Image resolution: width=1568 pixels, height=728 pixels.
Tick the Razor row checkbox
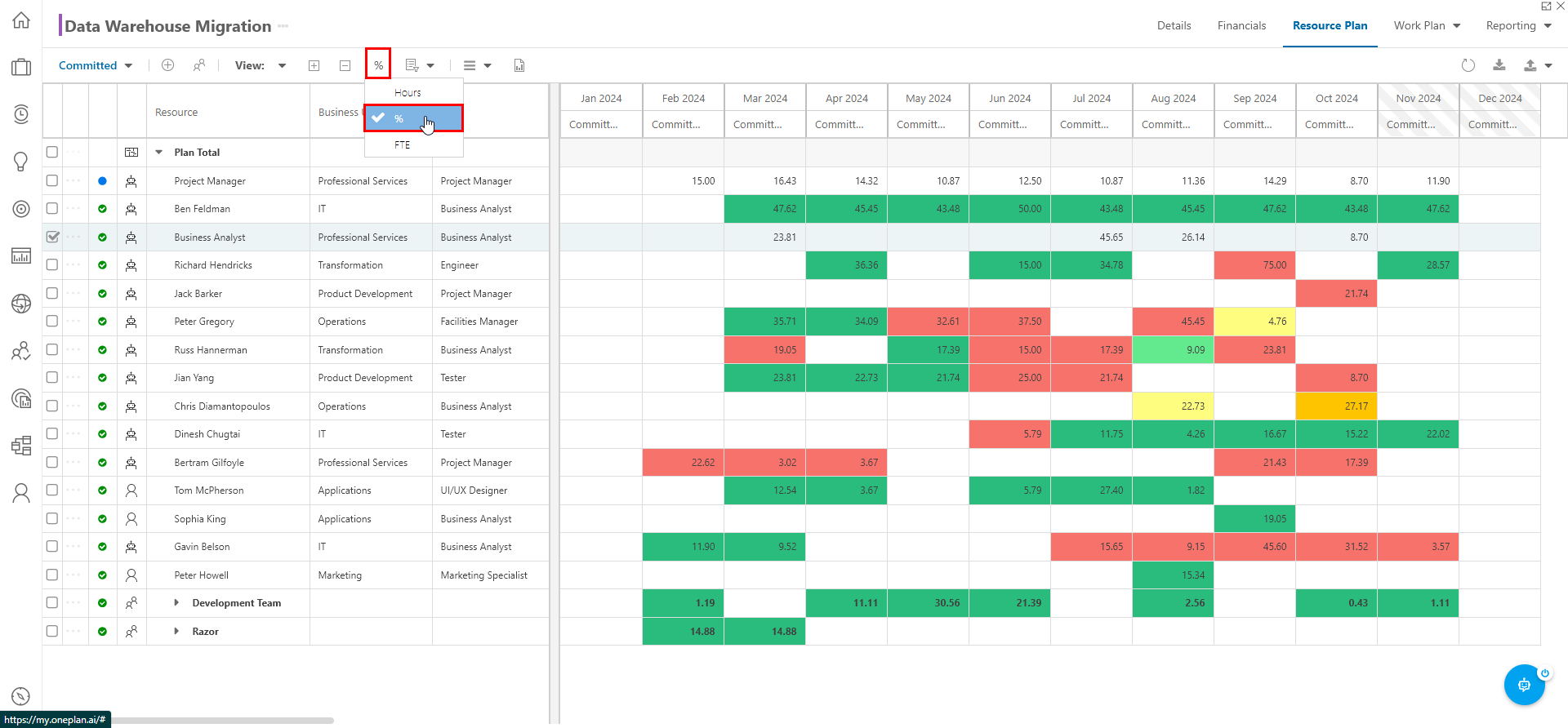(52, 631)
